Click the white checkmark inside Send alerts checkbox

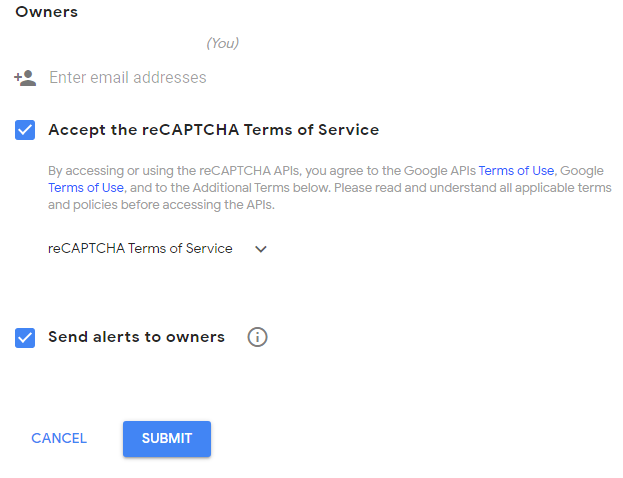tap(25, 338)
